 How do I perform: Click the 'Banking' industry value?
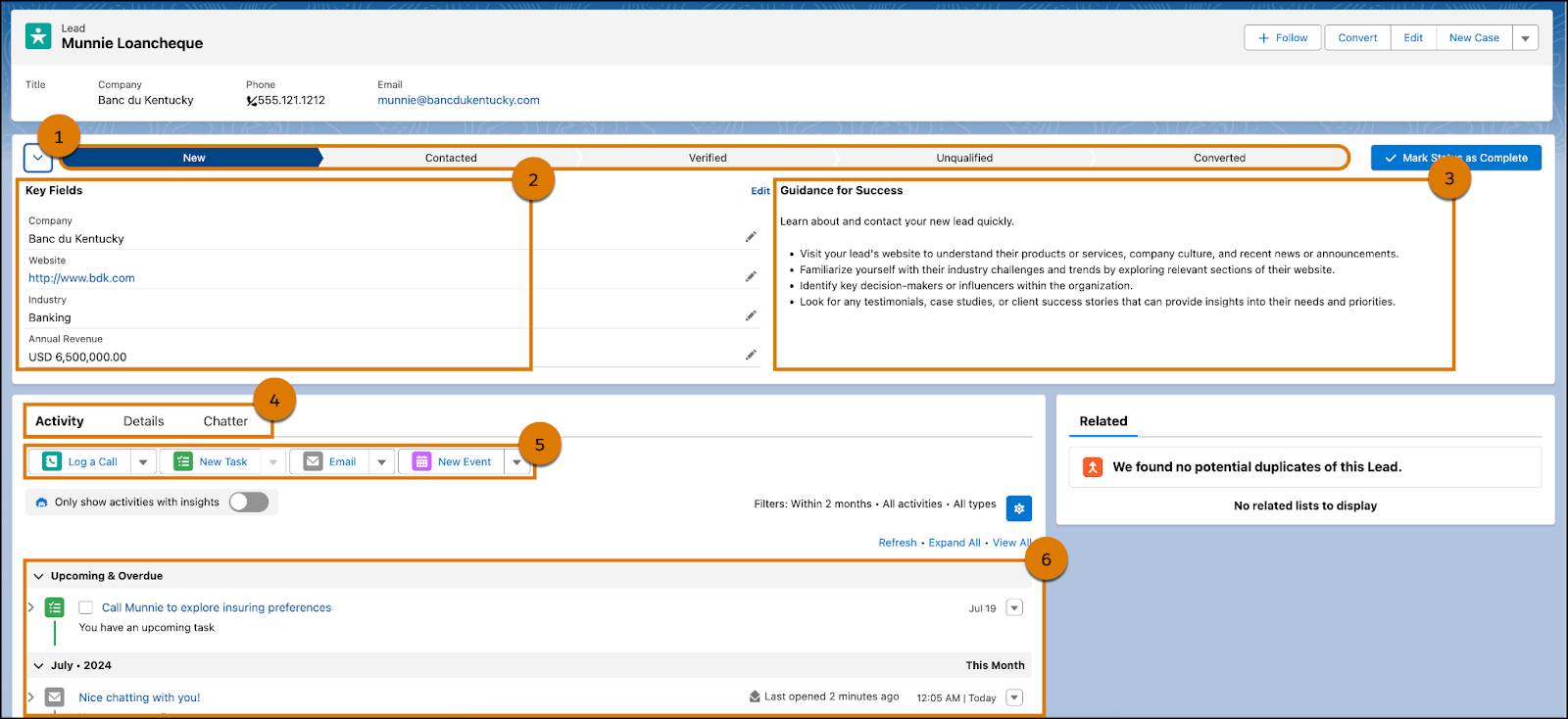click(x=50, y=317)
